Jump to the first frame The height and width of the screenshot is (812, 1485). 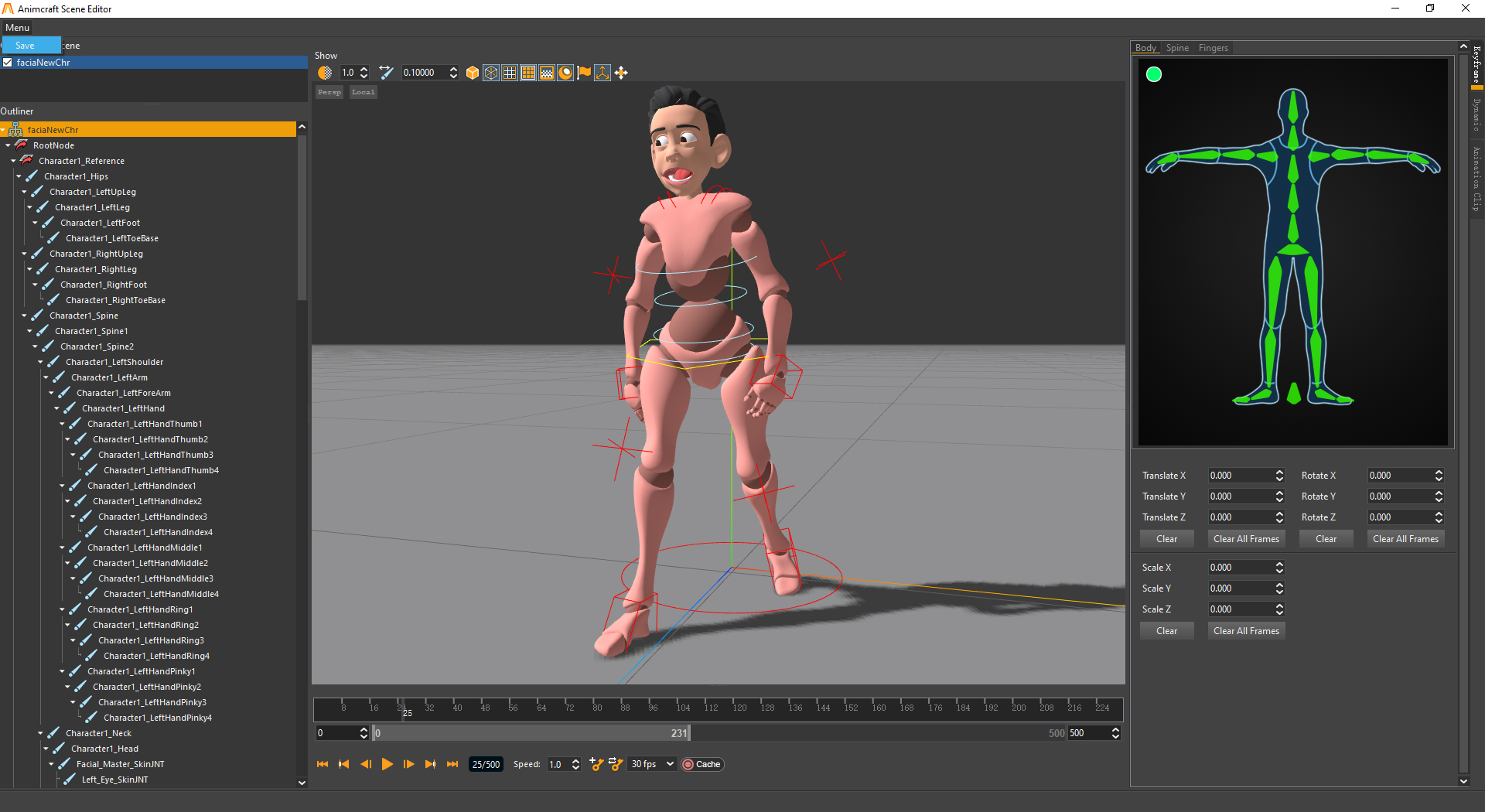pos(323,764)
